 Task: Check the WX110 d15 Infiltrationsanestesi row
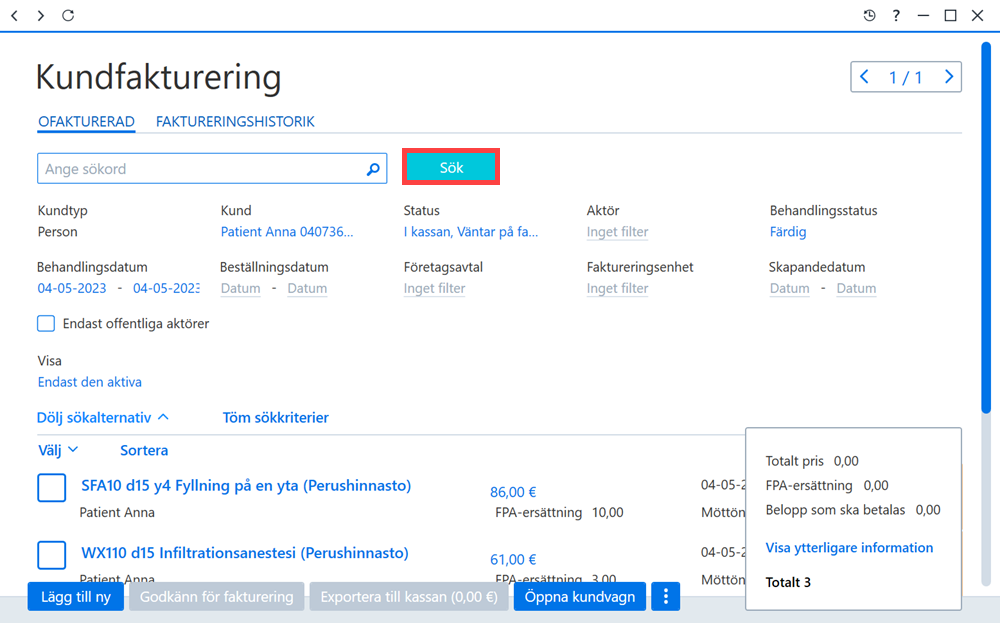click(x=52, y=555)
